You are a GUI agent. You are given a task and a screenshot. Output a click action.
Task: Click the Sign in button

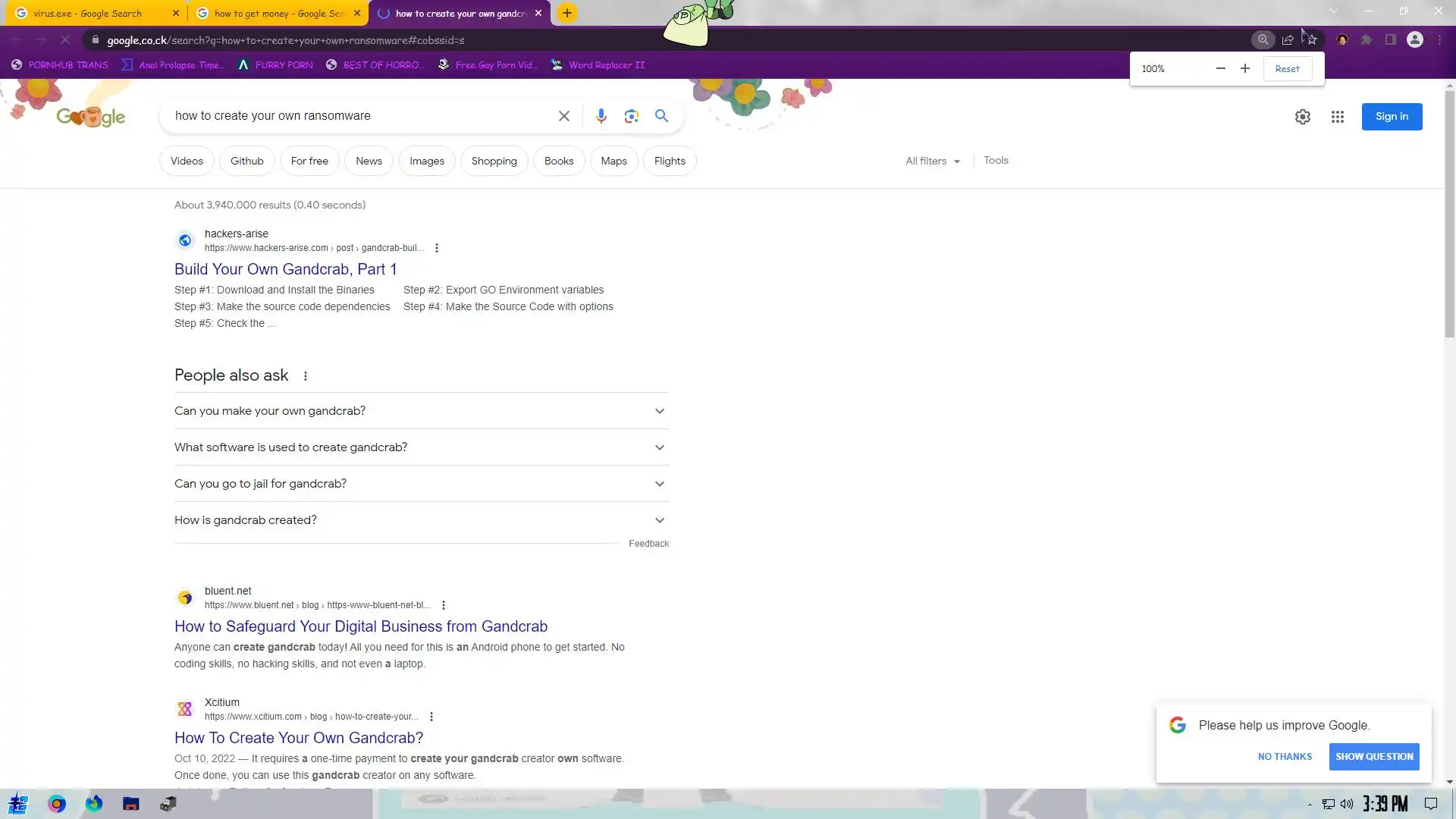[x=1391, y=117]
